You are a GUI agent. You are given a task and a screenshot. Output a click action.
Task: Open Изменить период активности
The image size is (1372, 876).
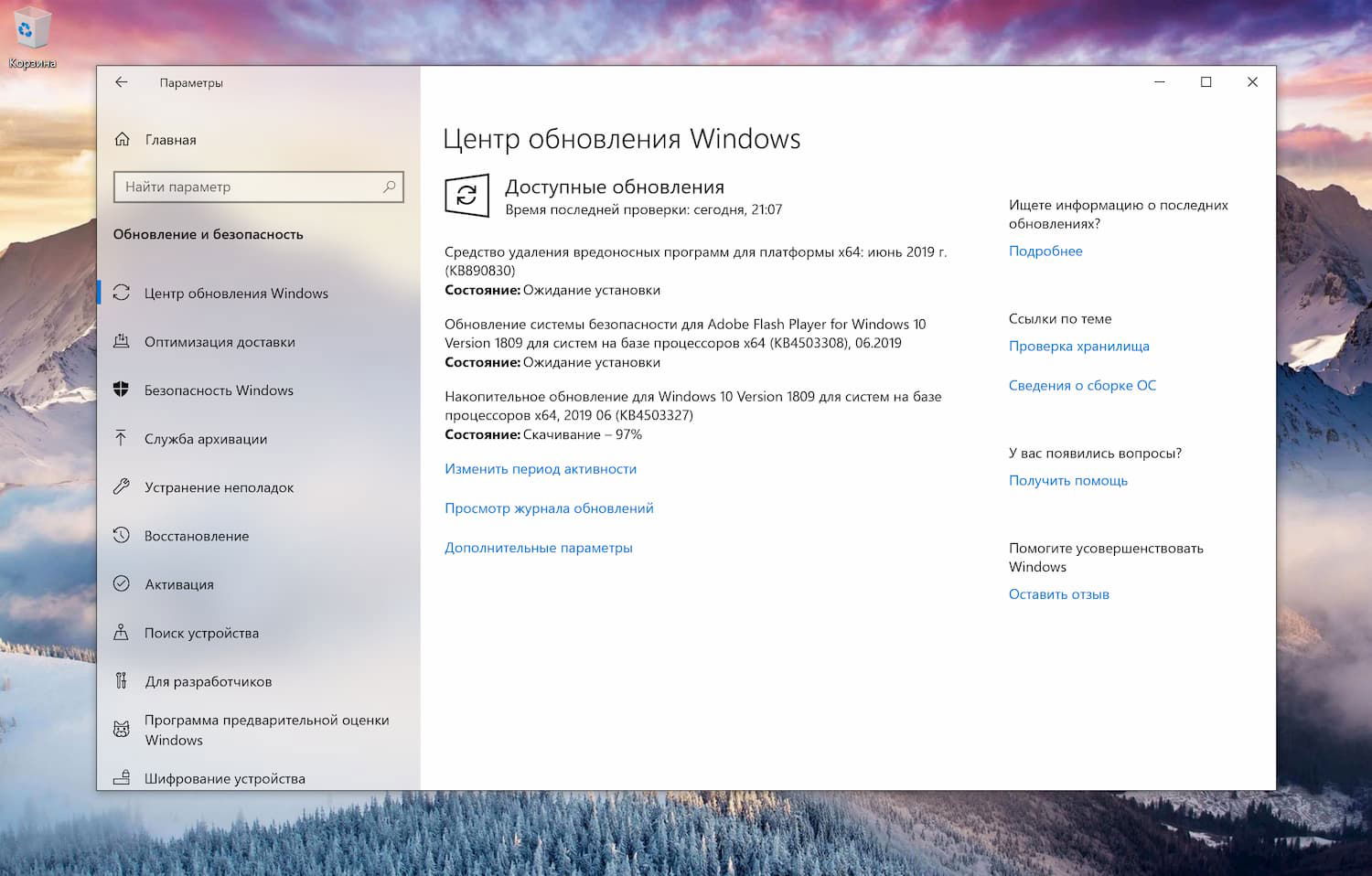[540, 468]
